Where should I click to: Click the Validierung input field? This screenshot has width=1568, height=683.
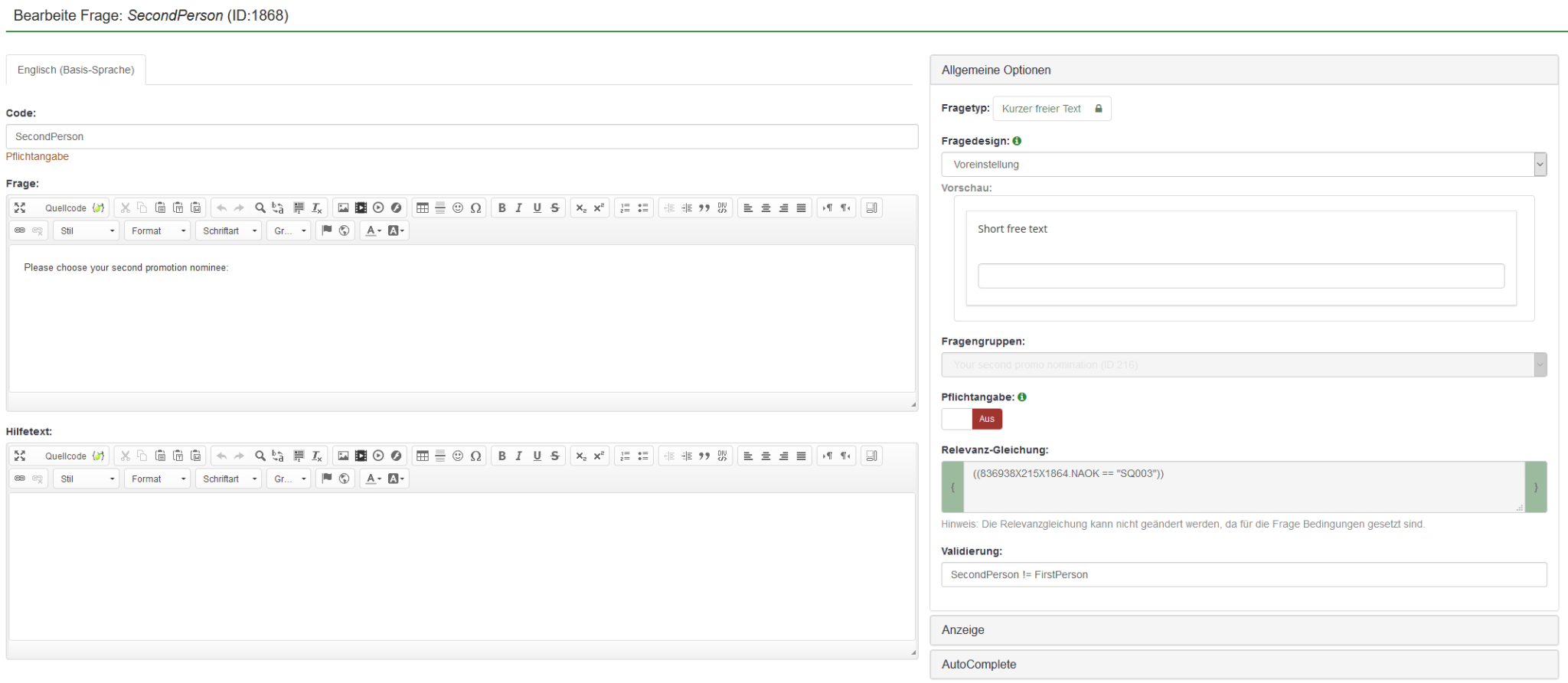1244,575
